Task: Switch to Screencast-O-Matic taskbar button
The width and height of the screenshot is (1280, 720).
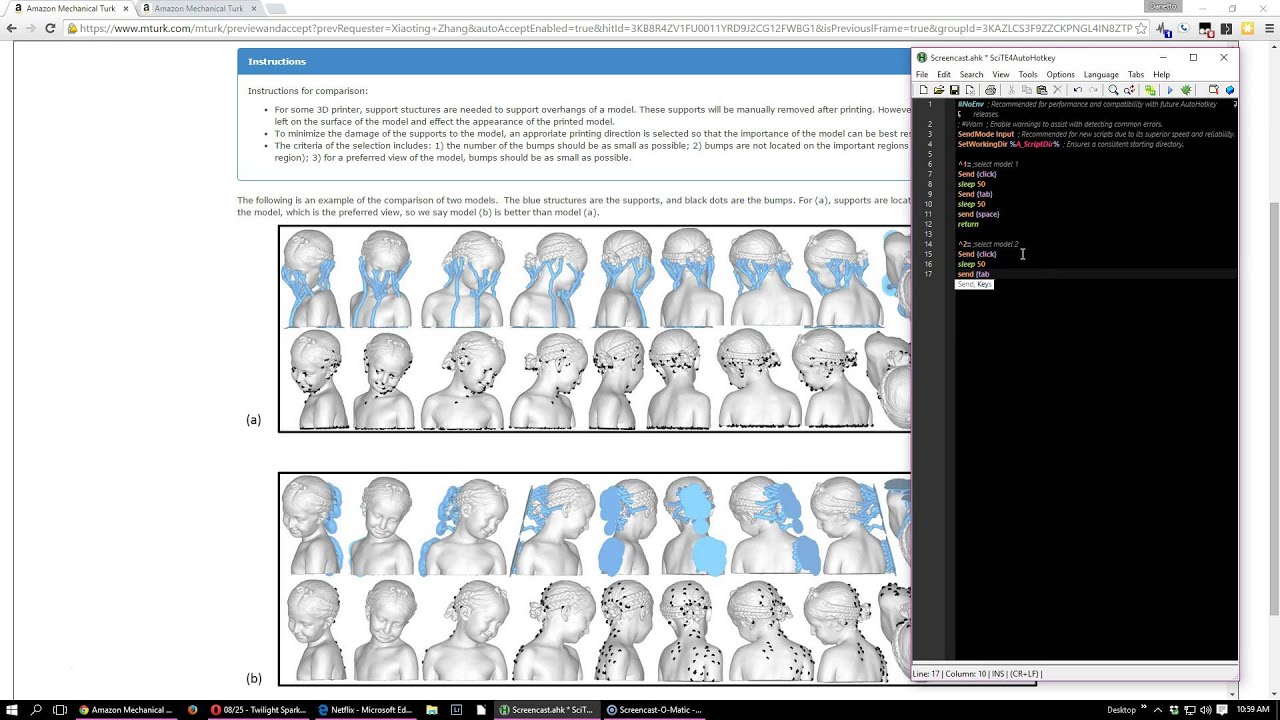Action: [655, 710]
